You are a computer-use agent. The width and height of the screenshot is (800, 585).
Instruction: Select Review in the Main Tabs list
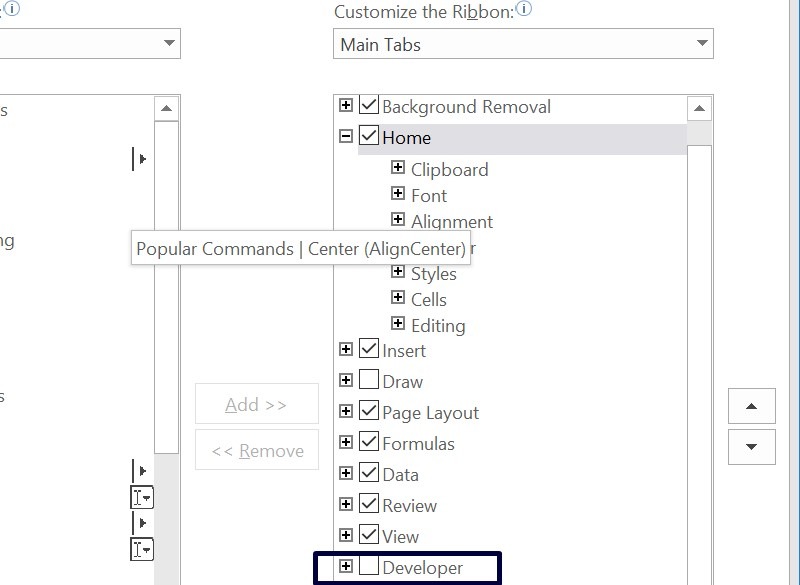coord(409,505)
